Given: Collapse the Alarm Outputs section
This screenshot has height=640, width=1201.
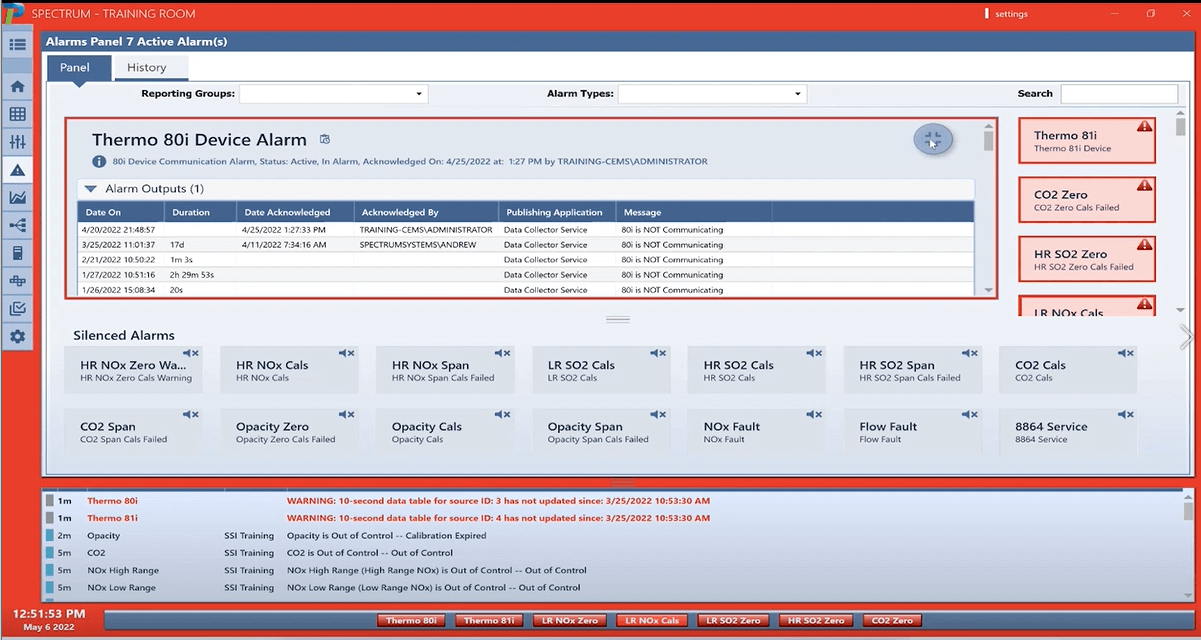Looking at the screenshot, I should pyautogui.click(x=90, y=188).
